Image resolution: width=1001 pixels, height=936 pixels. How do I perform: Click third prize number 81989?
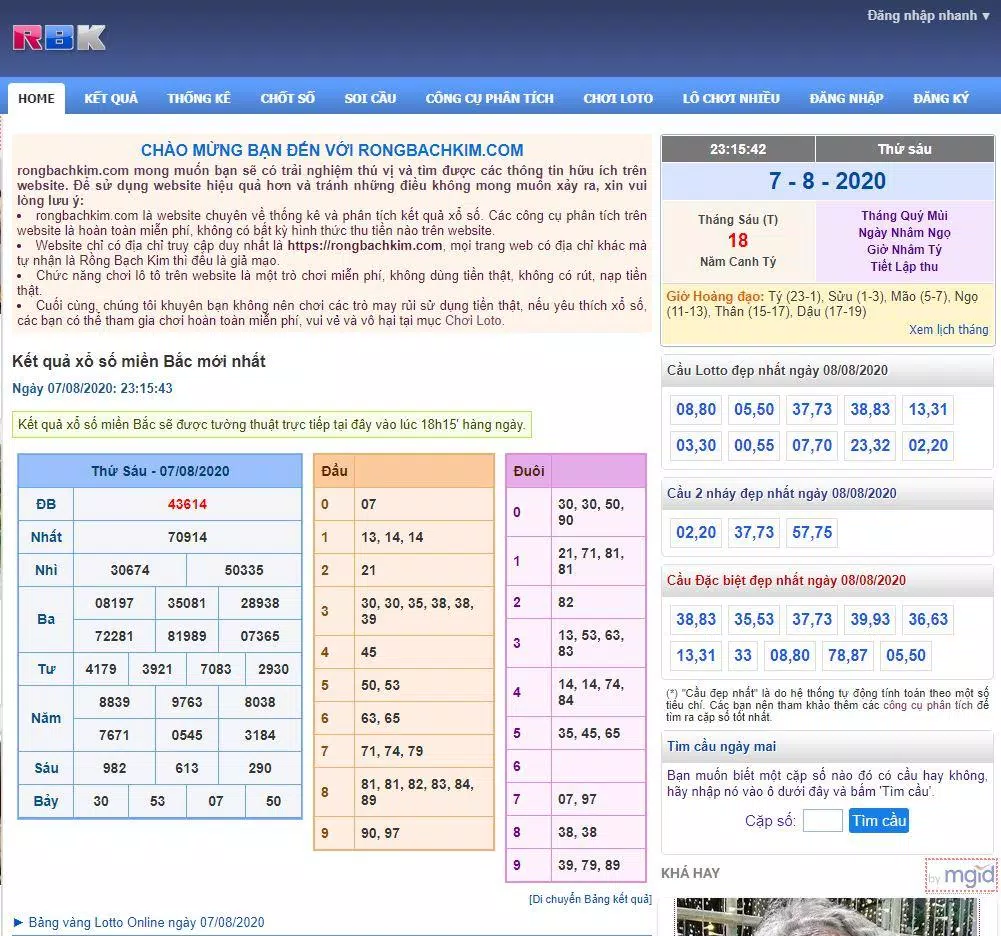click(186, 636)
